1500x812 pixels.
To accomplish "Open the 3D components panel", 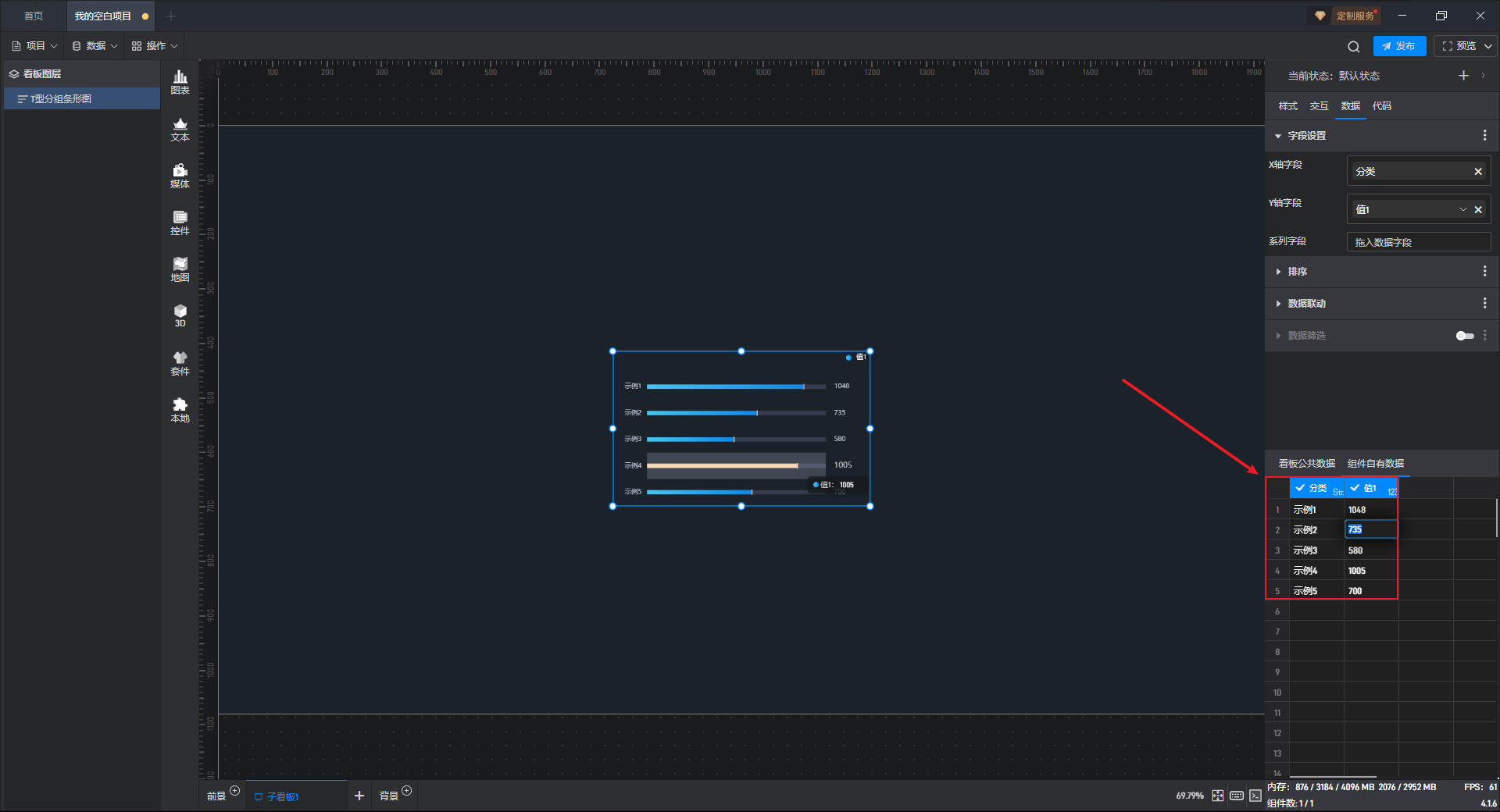I will point(180,315).
